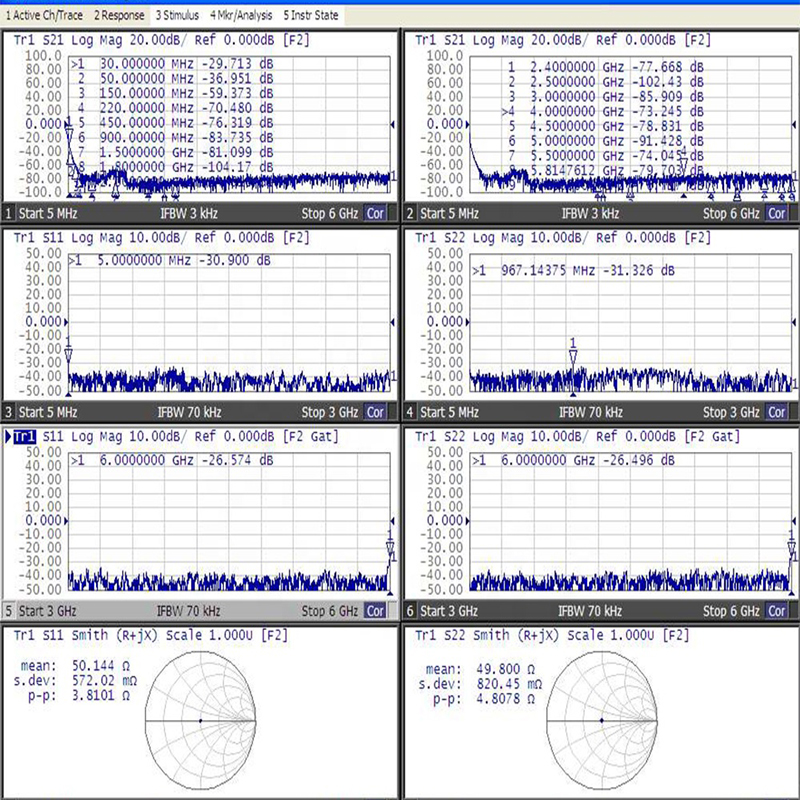This screenshot has width=800, height=800.
Task: Click 'IFBW 3 kHz' in channel 1 bar
Action: [x=189, y=213]
